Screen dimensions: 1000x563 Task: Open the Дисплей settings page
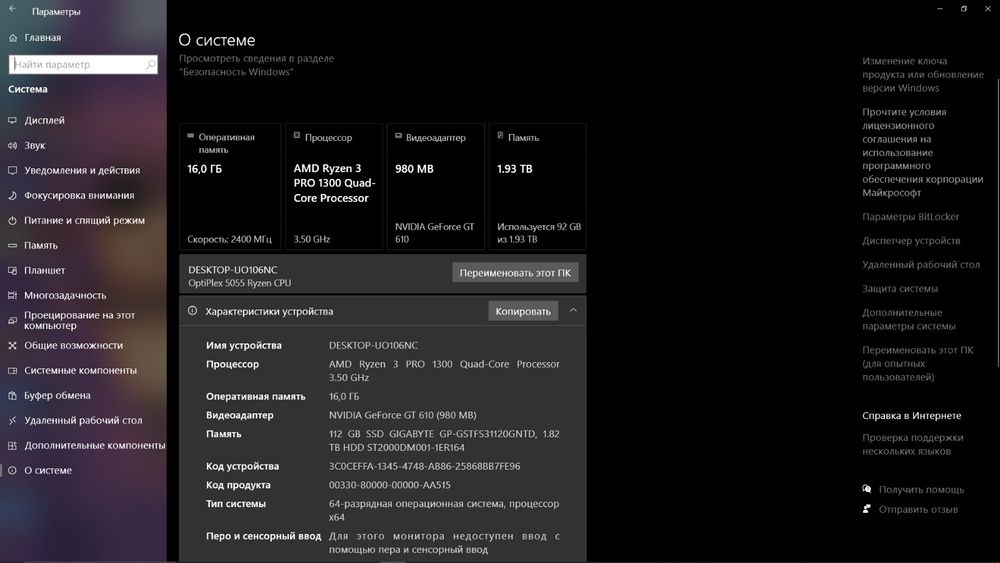[45, 120]
